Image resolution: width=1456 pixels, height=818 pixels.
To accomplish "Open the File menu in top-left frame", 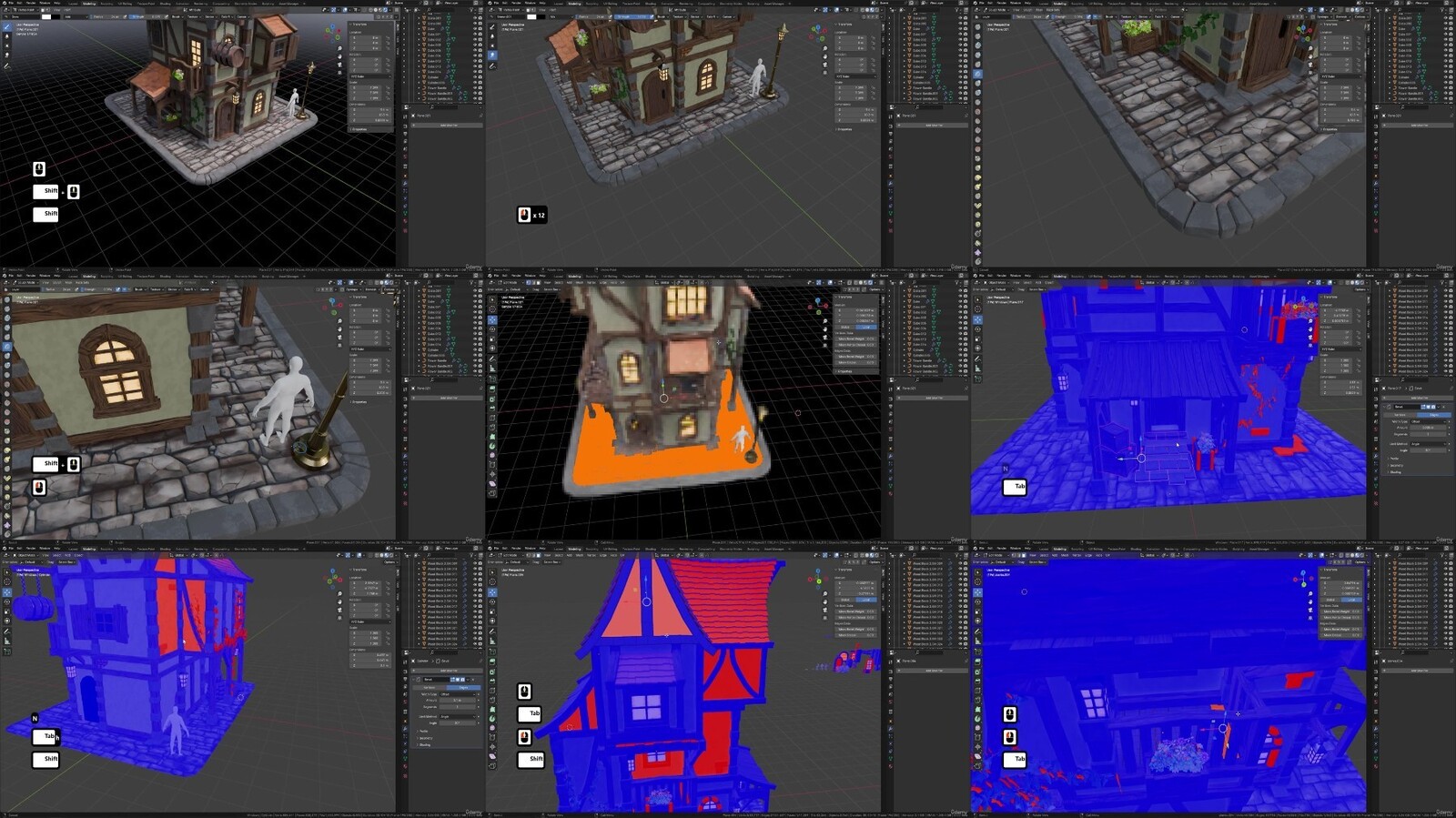I will [x=11, y=4].
